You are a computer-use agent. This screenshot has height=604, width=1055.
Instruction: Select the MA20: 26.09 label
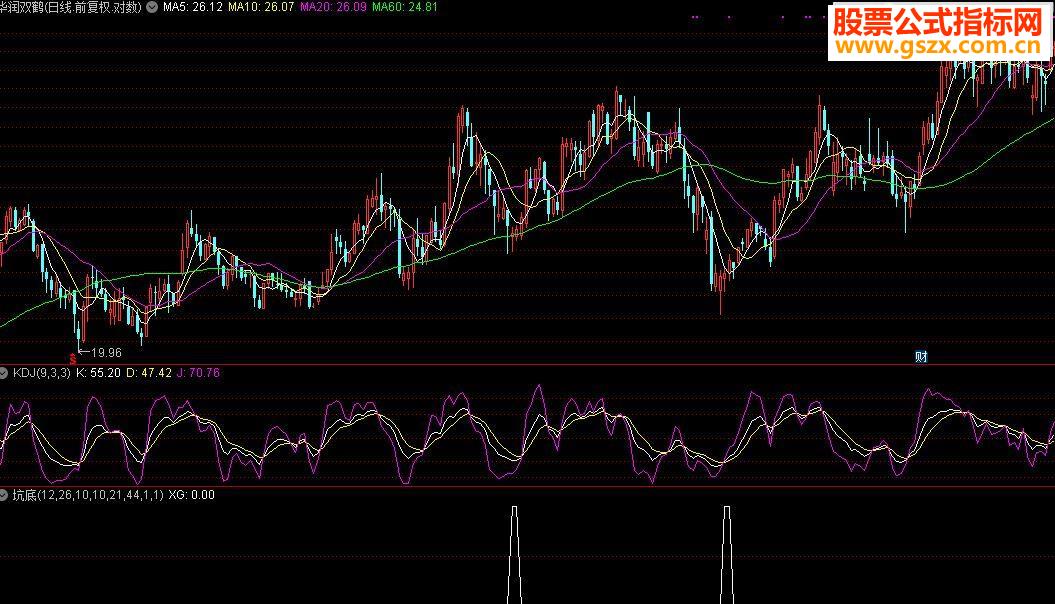click(x=333, y=7)
